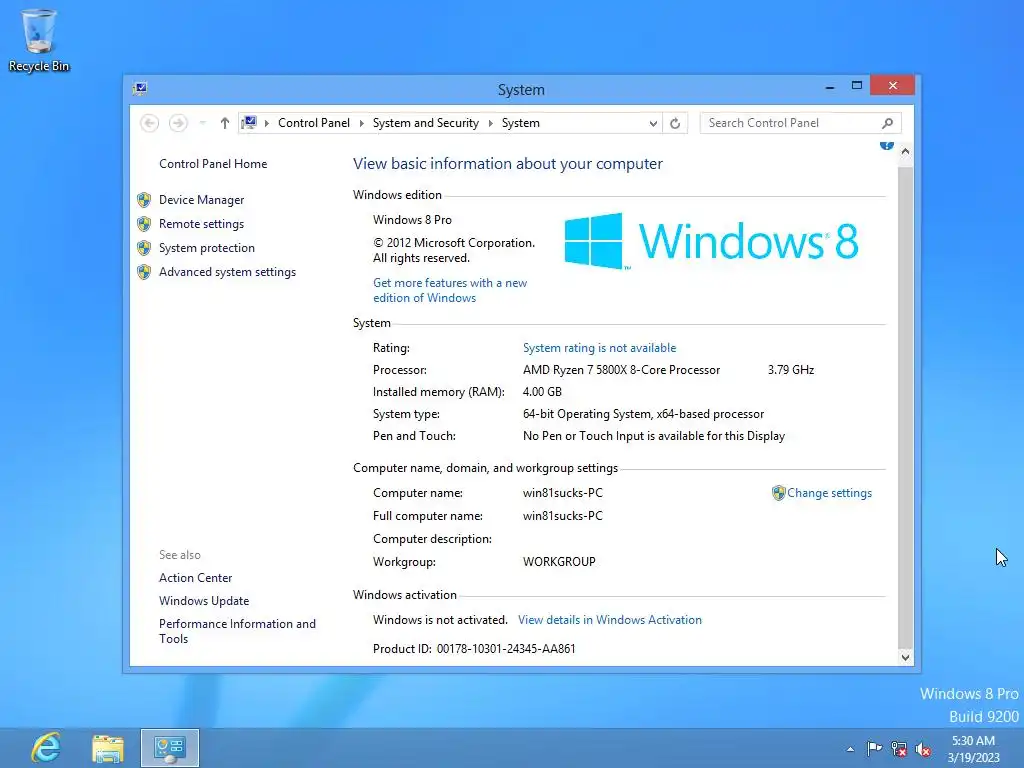Viewport: 1024px width, 768px height.
Task: Follow Get more features with a new edition link
Action: pyautogui.click(x=450, y=290)
